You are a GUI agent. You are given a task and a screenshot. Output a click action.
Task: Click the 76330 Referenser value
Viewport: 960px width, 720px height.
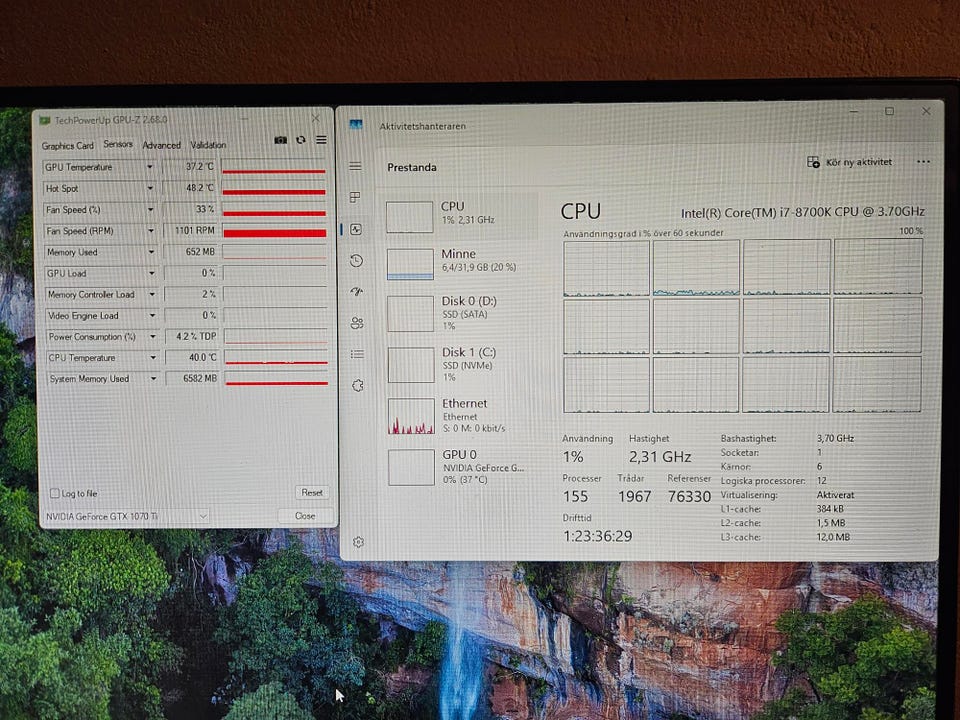point(689,496)
